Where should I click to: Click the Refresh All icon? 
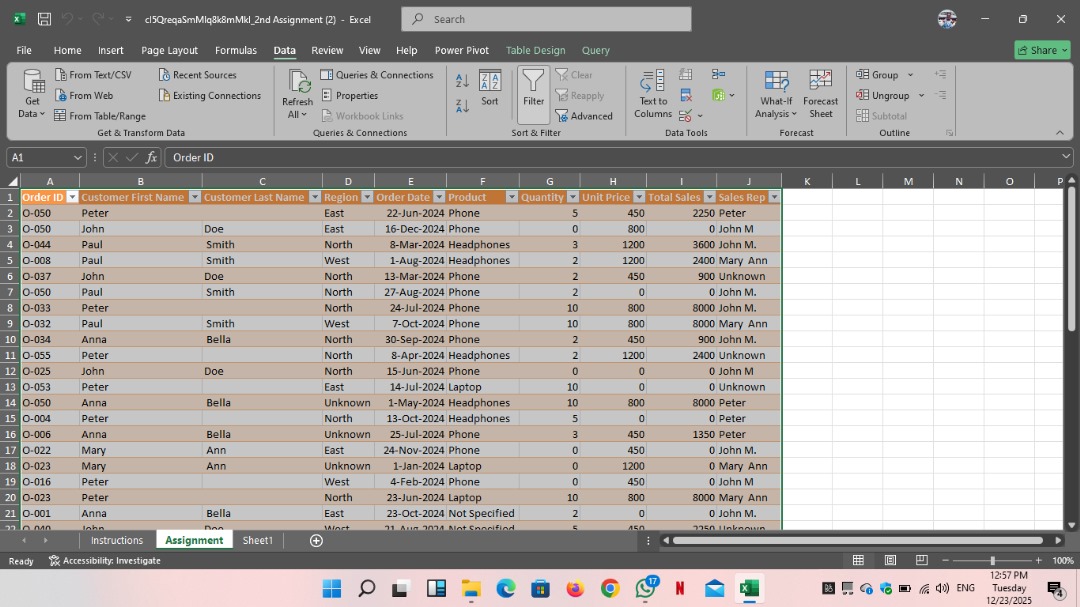[x=298, y=81]
